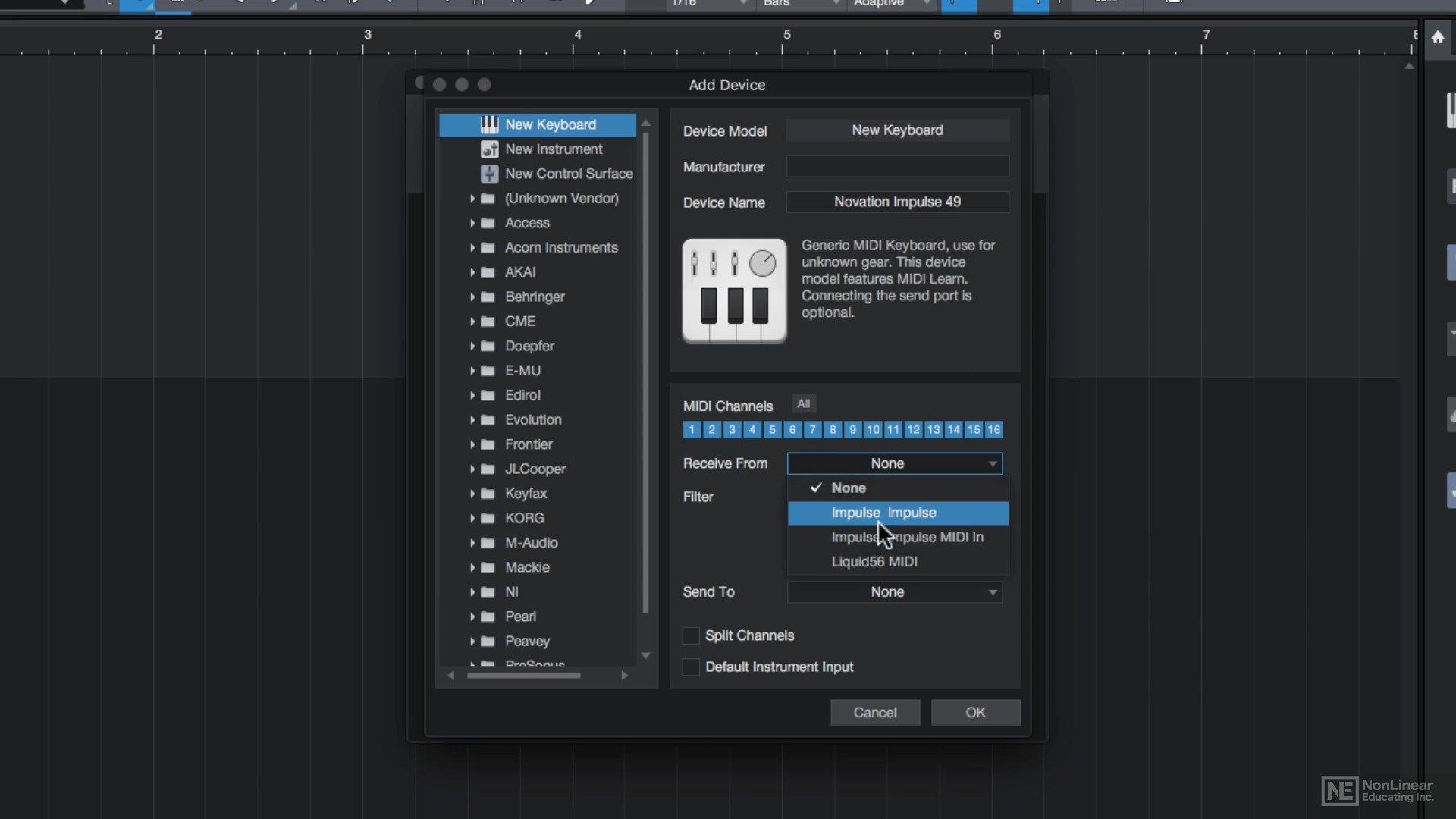The width and height of the screenshot is (1456, 819).
Task: Edit the Device Name input field
Action: (x=897, y=201)
